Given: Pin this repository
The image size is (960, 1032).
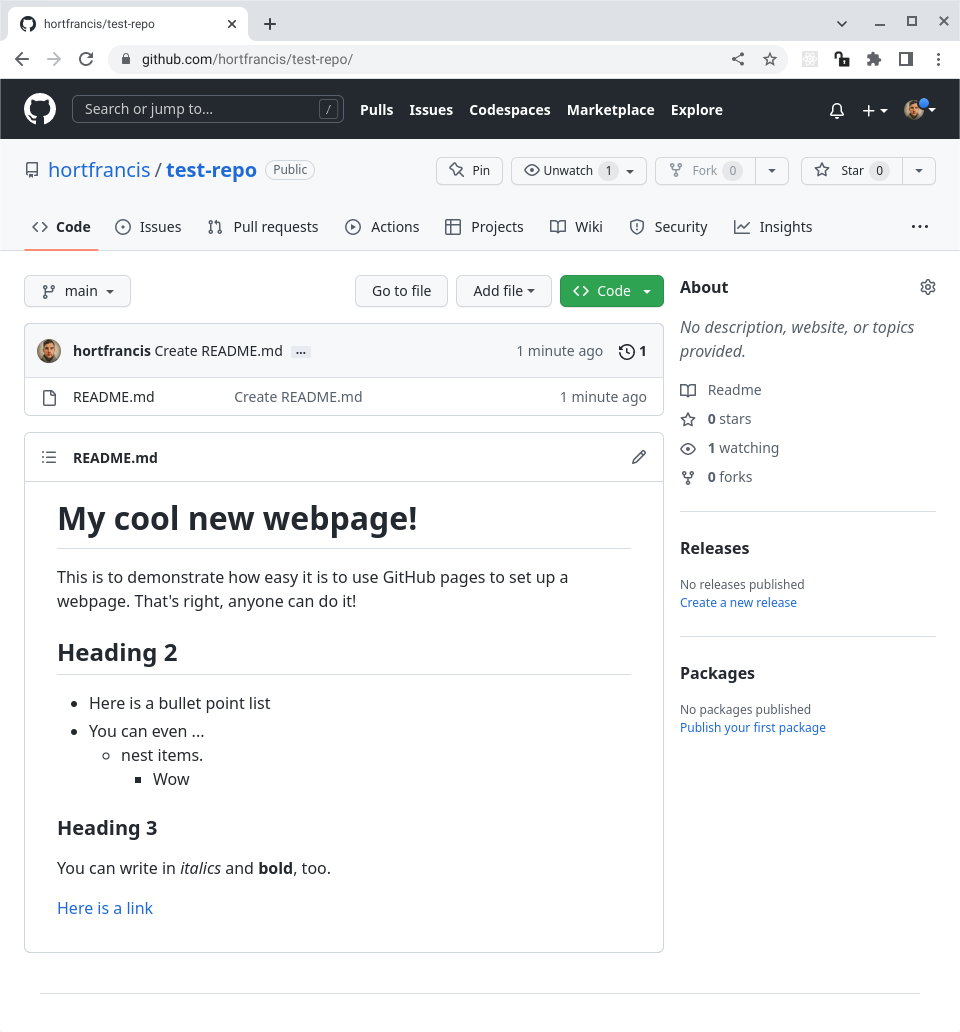Looking at the screenshot, I should pos(469,170).
